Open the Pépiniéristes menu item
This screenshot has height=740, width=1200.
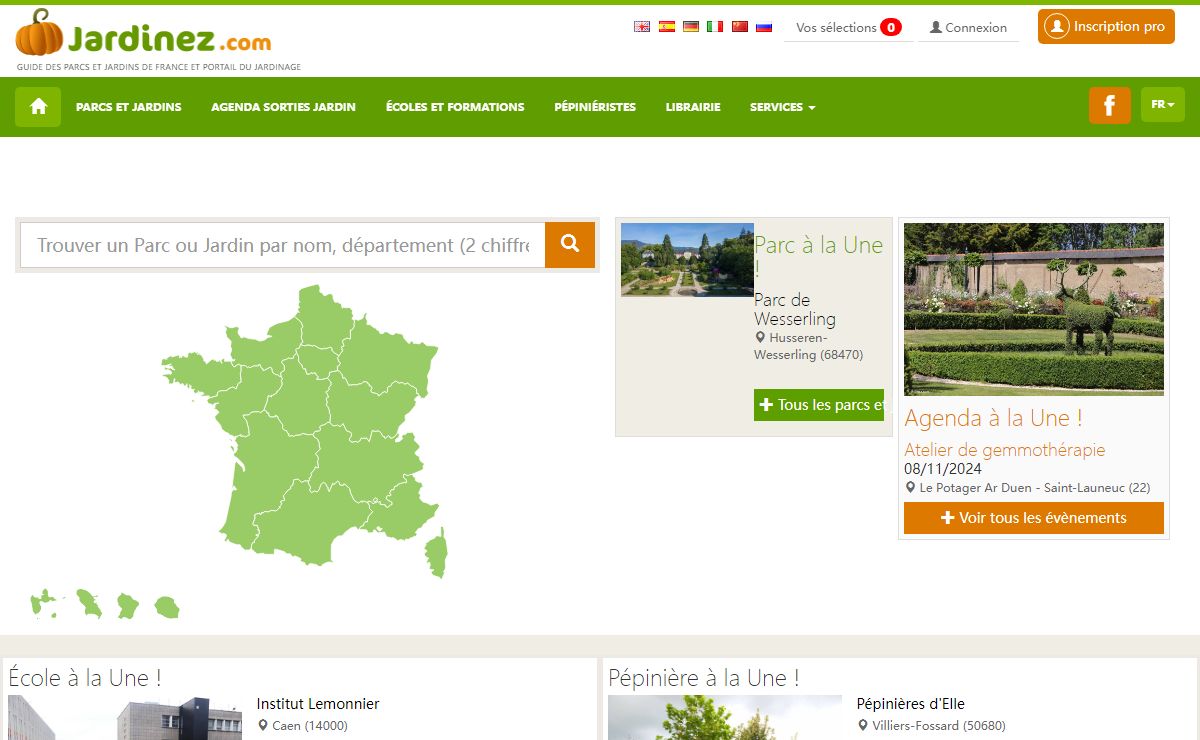pyautogui.click(x=595, y=107)
